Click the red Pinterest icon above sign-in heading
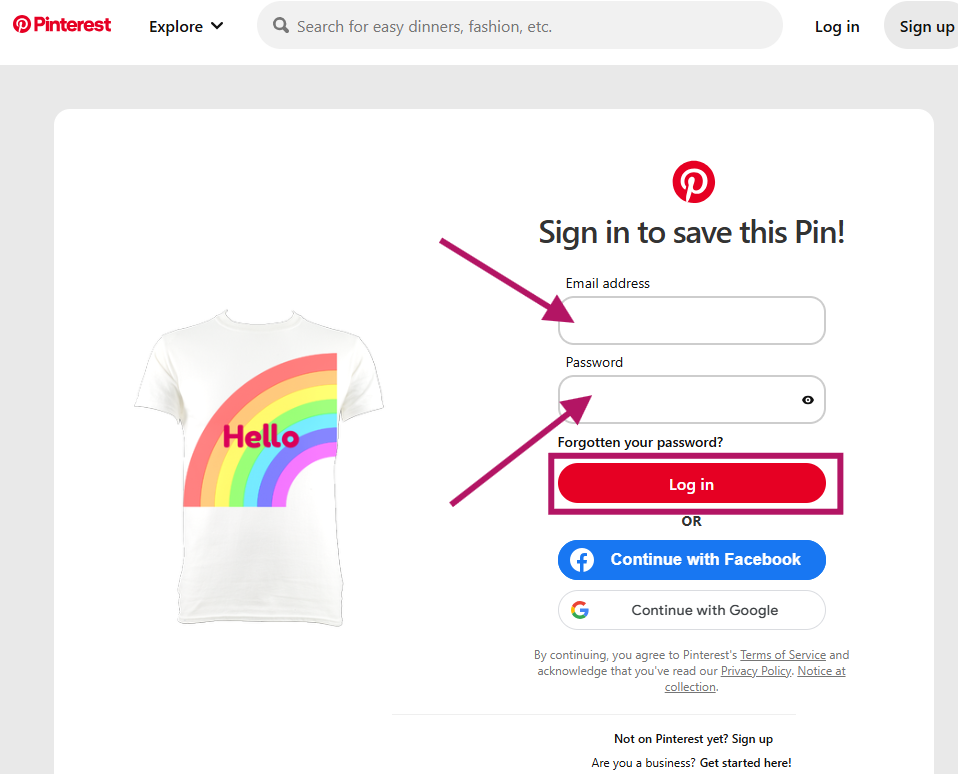The image size is (958, 774). pyautogui.click(x=693, y=182)
